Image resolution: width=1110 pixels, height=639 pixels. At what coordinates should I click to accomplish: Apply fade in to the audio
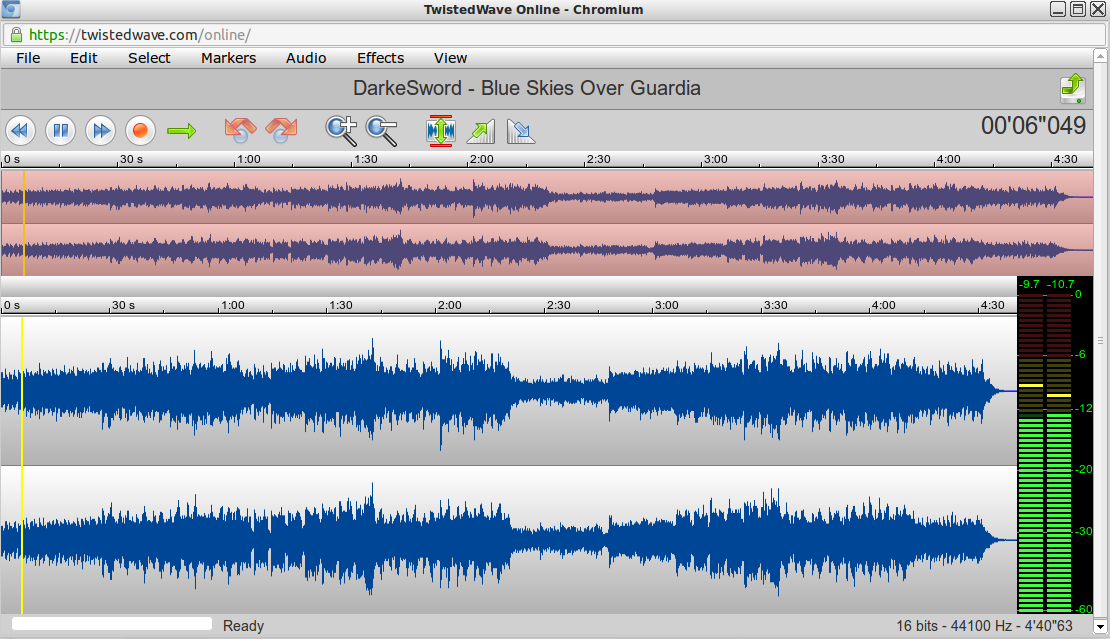tap(481, 130)
